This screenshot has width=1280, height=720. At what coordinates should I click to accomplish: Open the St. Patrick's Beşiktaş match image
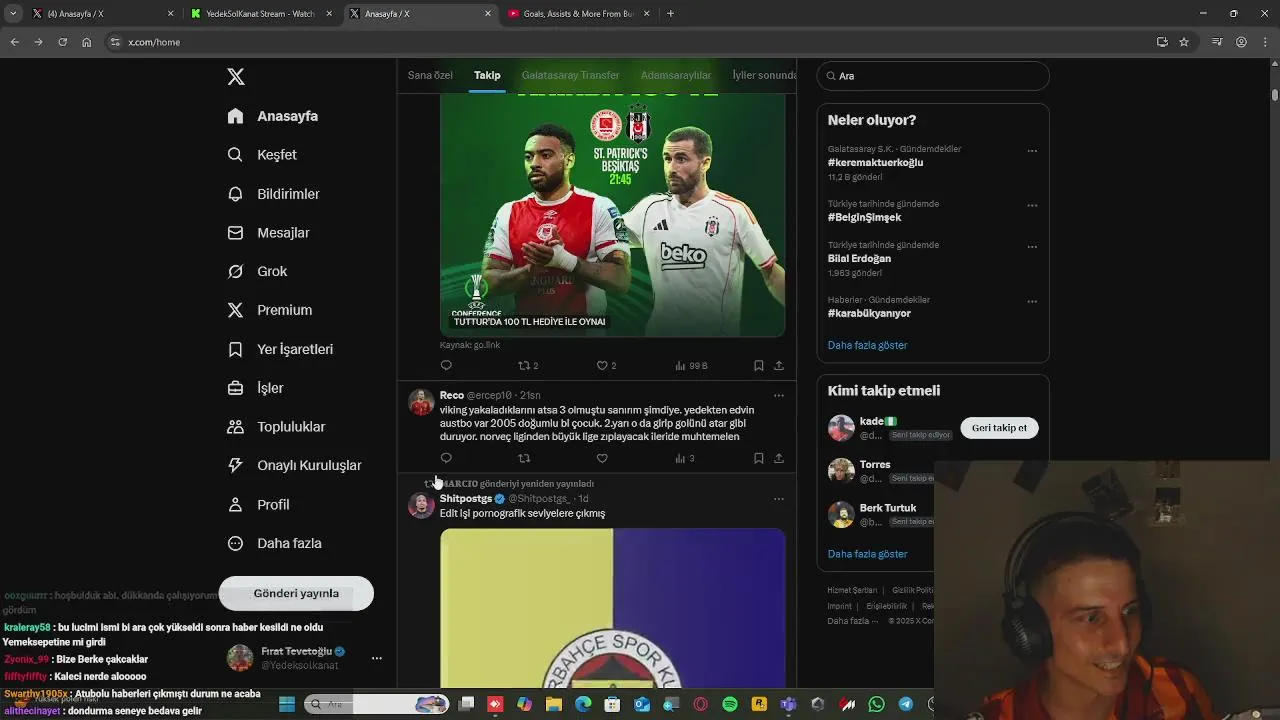pyautogui.click(x=612, y=216)
